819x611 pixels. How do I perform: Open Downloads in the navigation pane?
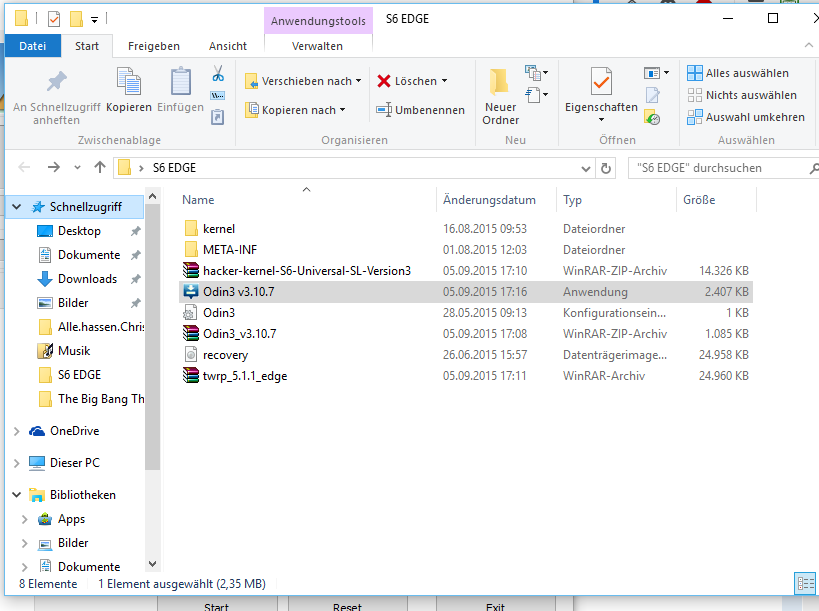pos(87,279)
